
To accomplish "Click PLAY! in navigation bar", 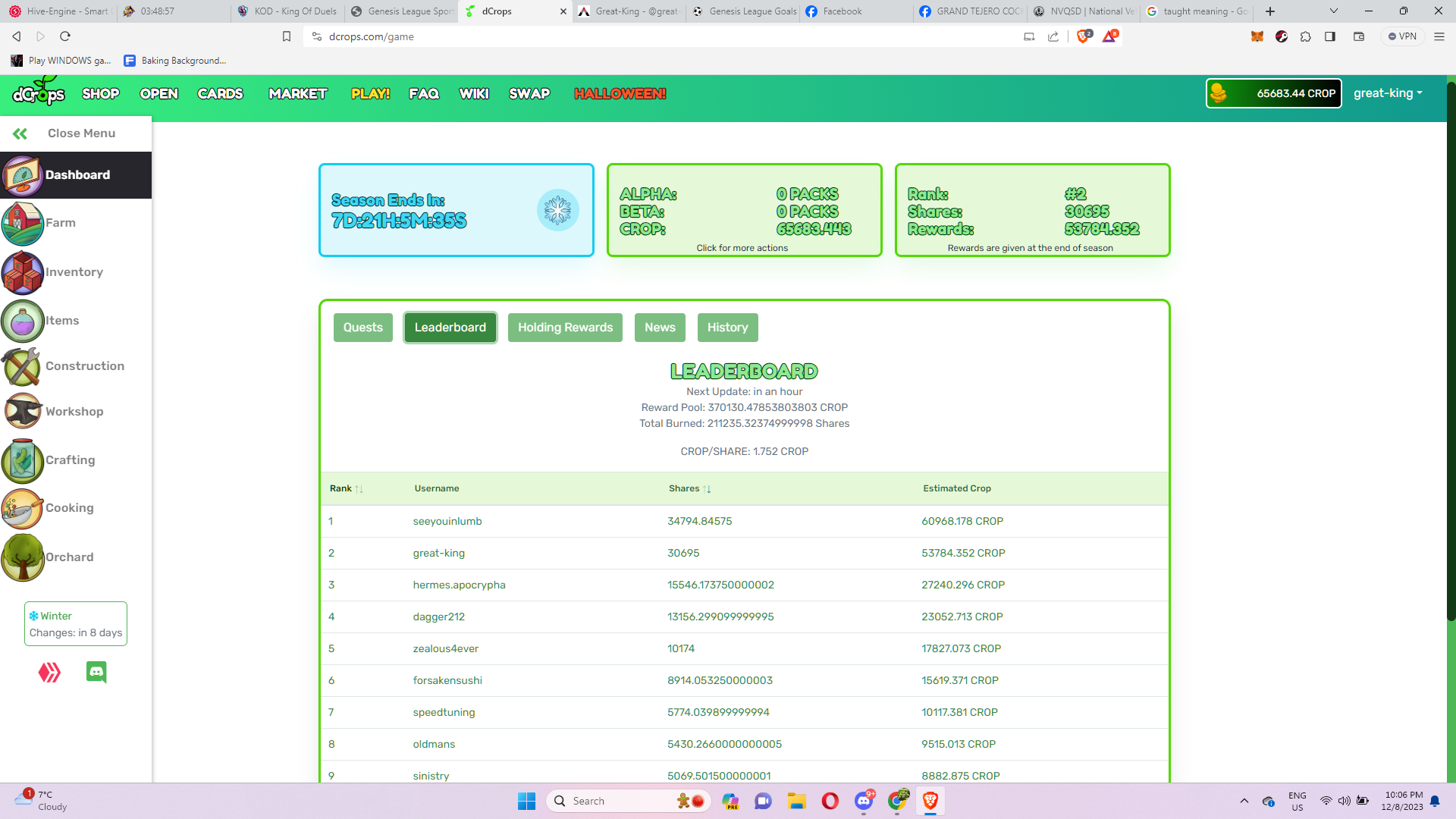I will pyautogui.click(x=370, y=94).
